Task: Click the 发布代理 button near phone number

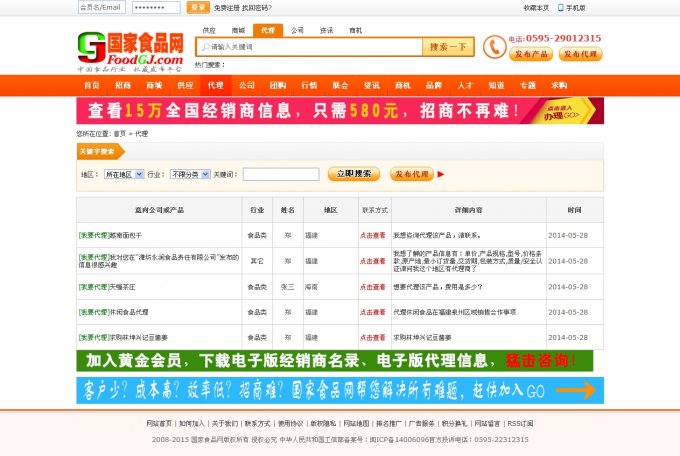Action: point(581,54)
